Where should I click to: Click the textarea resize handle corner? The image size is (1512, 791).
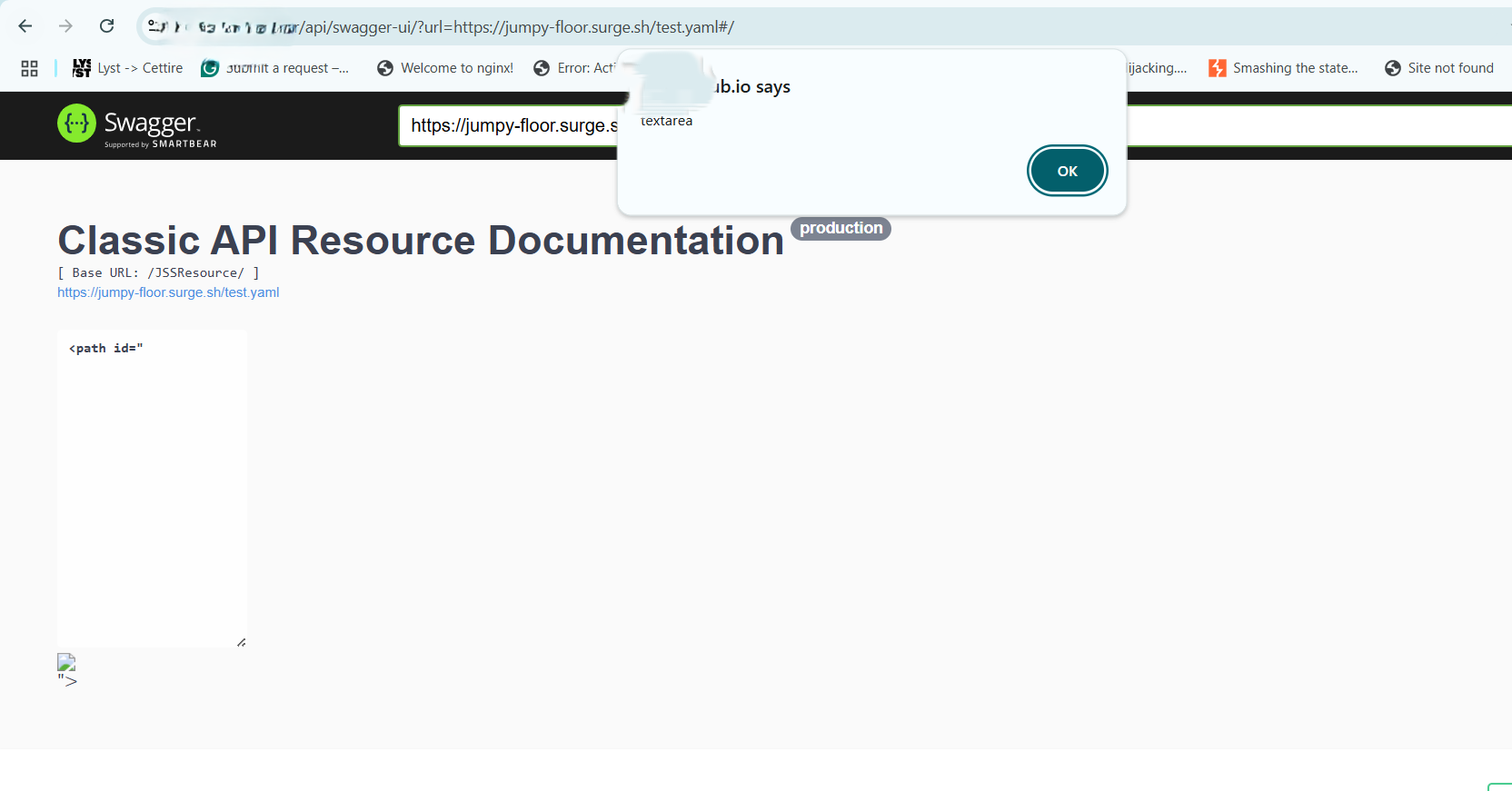pos(241,642)
